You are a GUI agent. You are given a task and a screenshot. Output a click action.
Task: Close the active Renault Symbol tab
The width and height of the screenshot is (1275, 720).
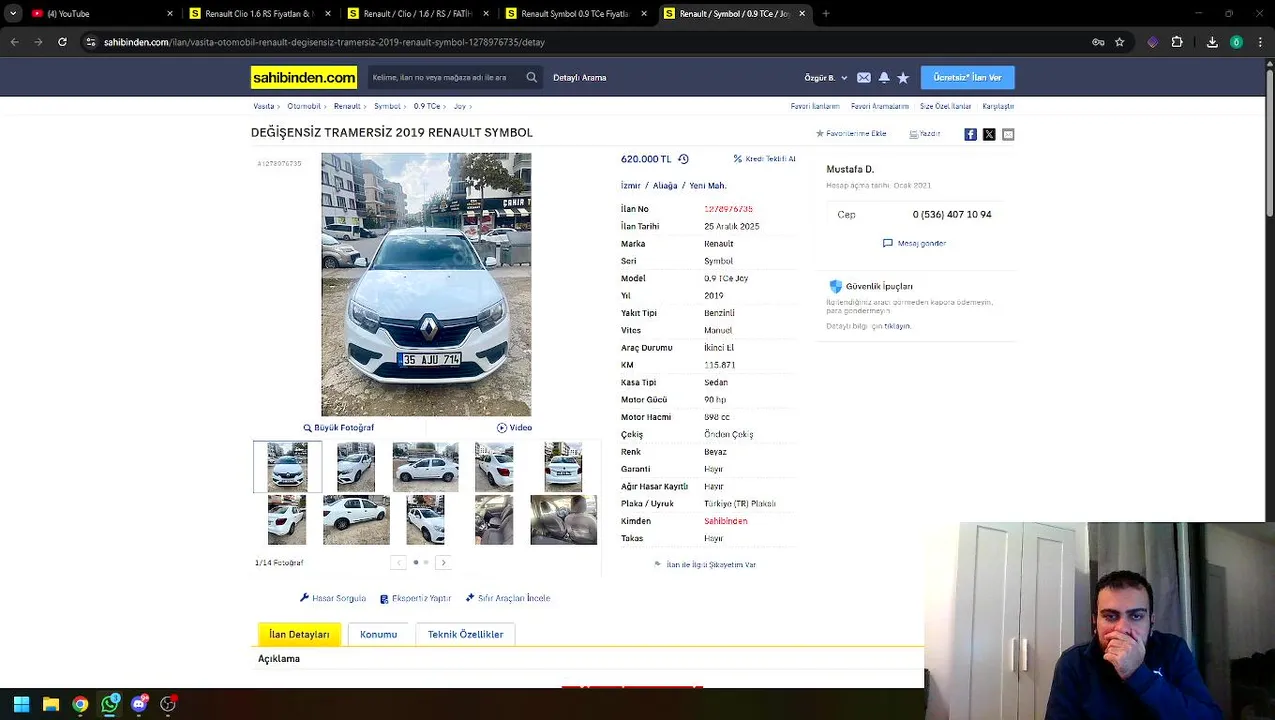click(802, 14)
